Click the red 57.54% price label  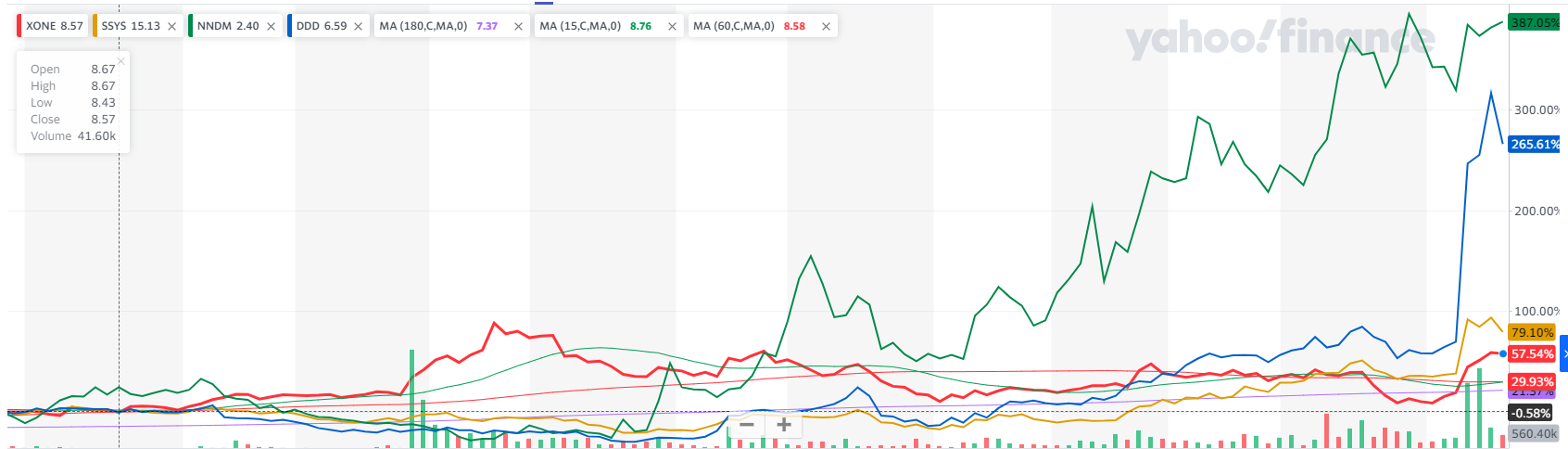coord(1532,353)
